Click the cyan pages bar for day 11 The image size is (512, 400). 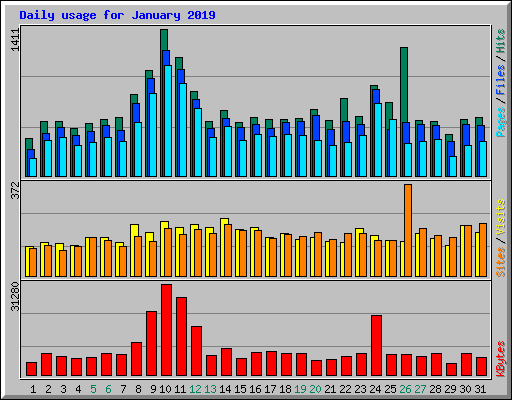click(183, 130)
